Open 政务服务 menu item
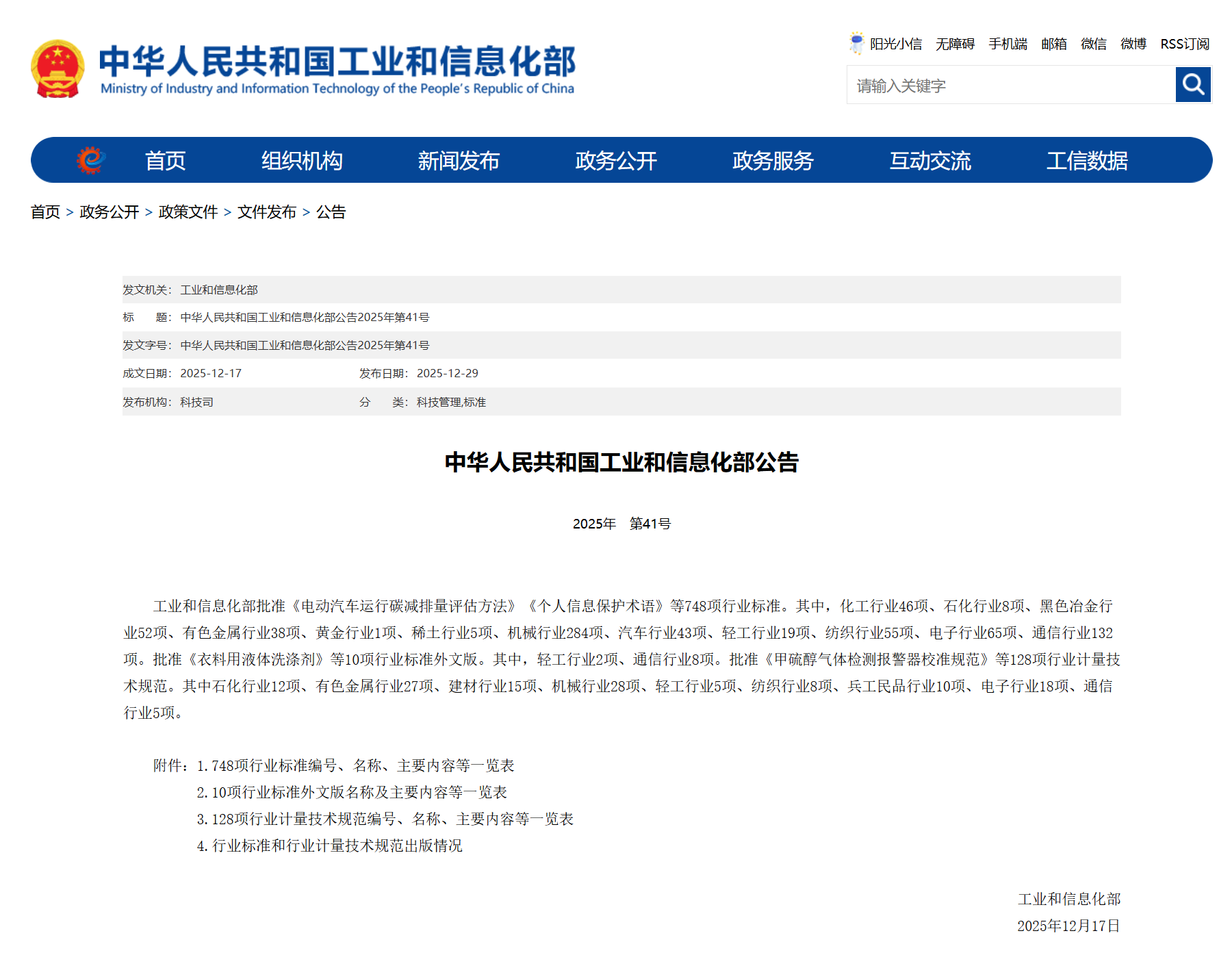1232x955 pixels. [773, 161]
